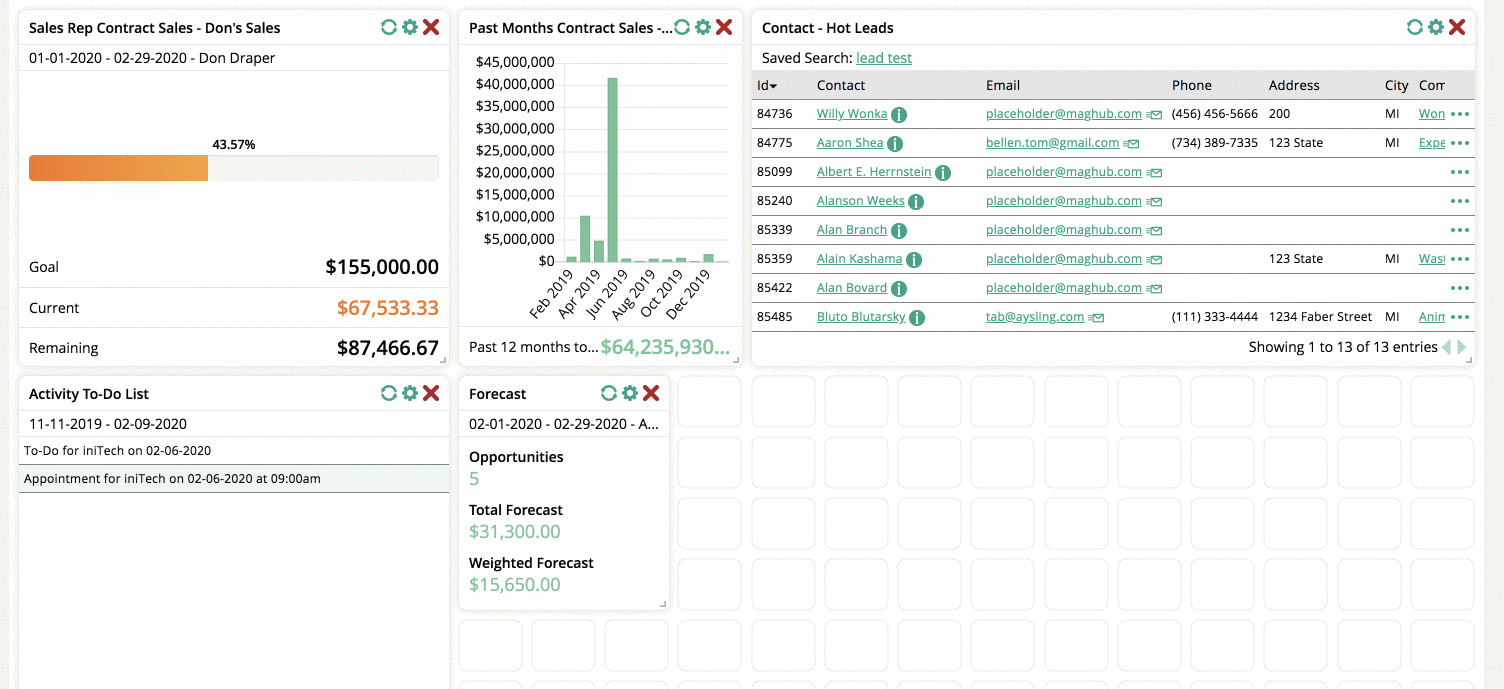This screenshot has height=689, width=1504.
Task: Refresh the Activity To-Do List widget
Action: point(389,393)
